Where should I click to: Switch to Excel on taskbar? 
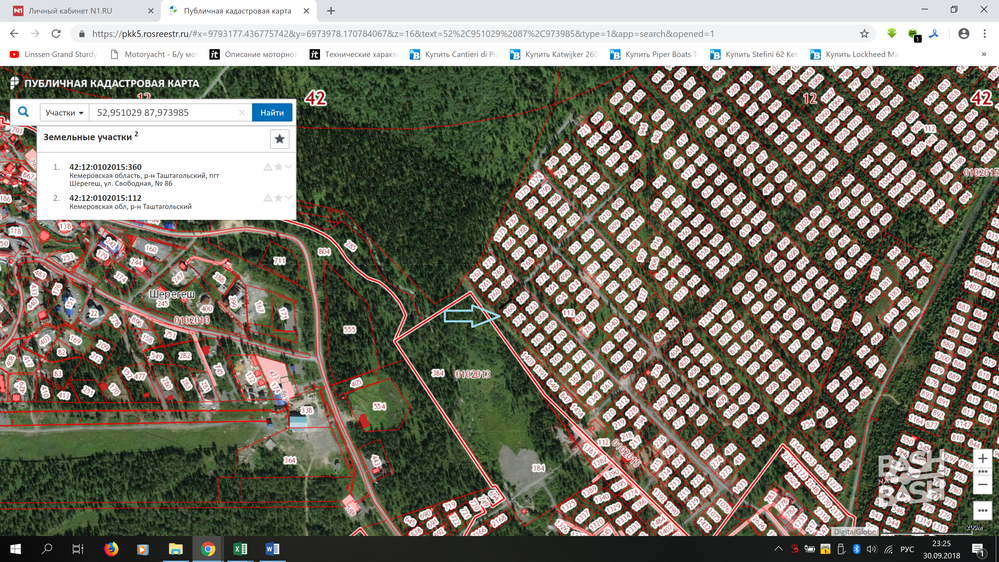240,549
